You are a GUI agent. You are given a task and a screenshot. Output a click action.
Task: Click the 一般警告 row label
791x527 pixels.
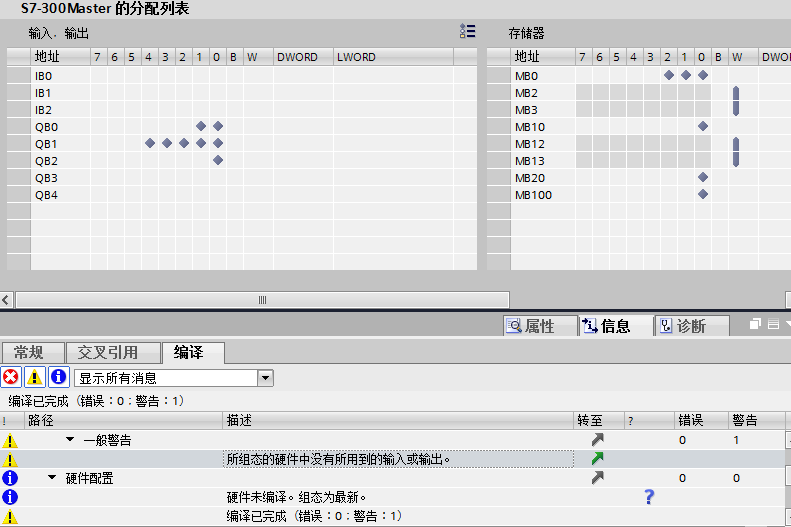coord(107,440)
